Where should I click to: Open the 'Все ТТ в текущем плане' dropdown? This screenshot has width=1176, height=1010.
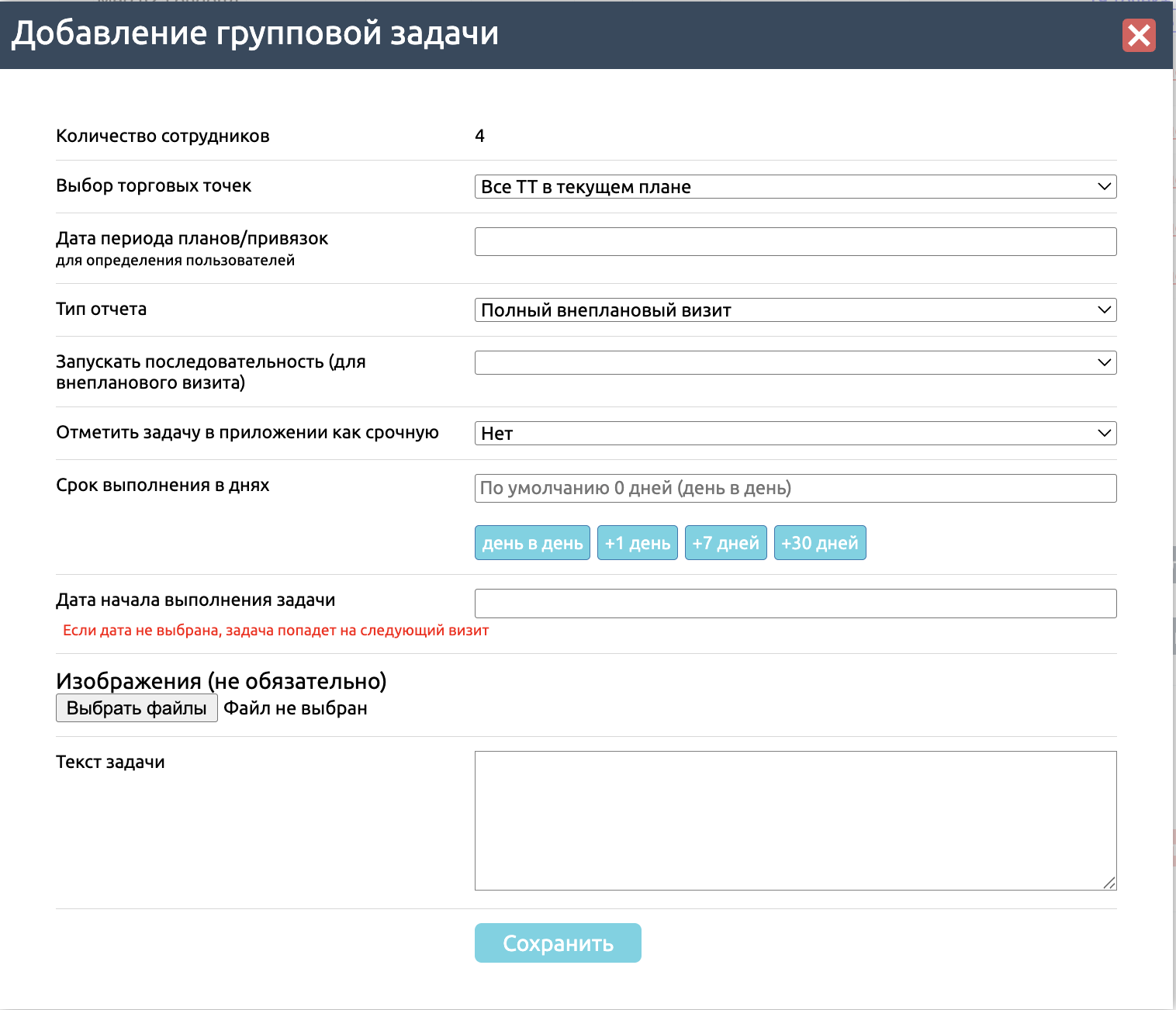[x=794, y=187]
